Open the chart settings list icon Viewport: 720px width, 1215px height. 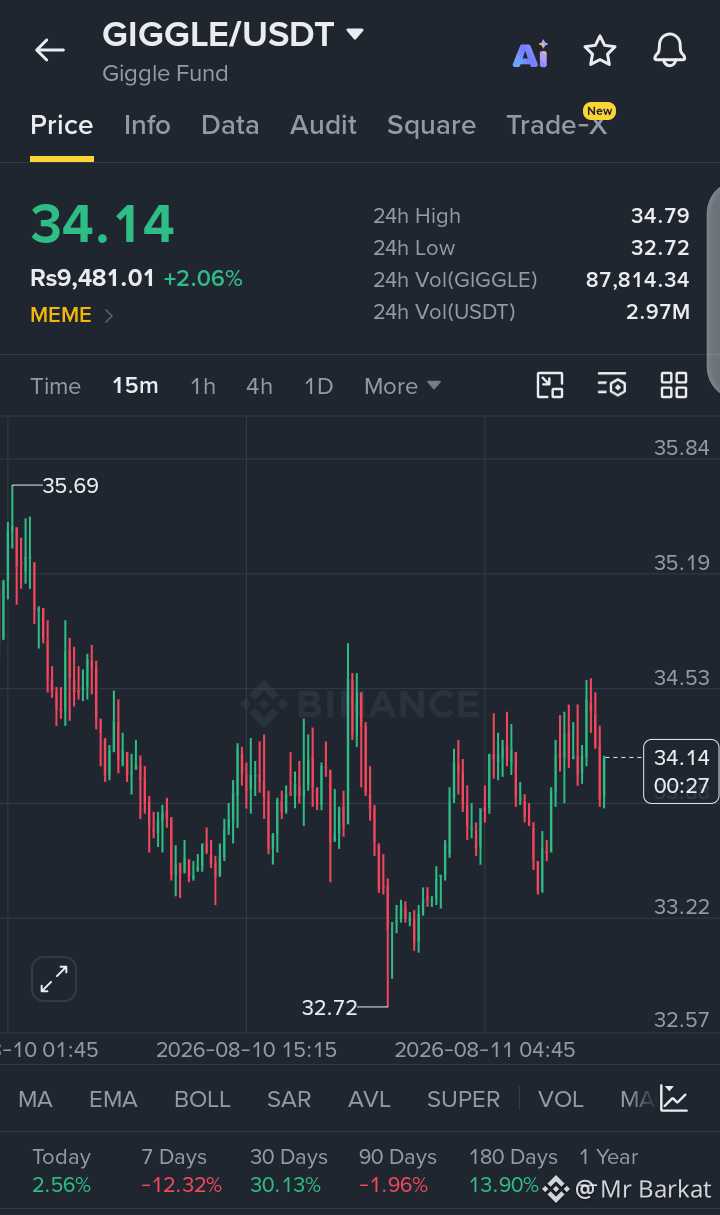pyautogui.click(x=612, y=385)
